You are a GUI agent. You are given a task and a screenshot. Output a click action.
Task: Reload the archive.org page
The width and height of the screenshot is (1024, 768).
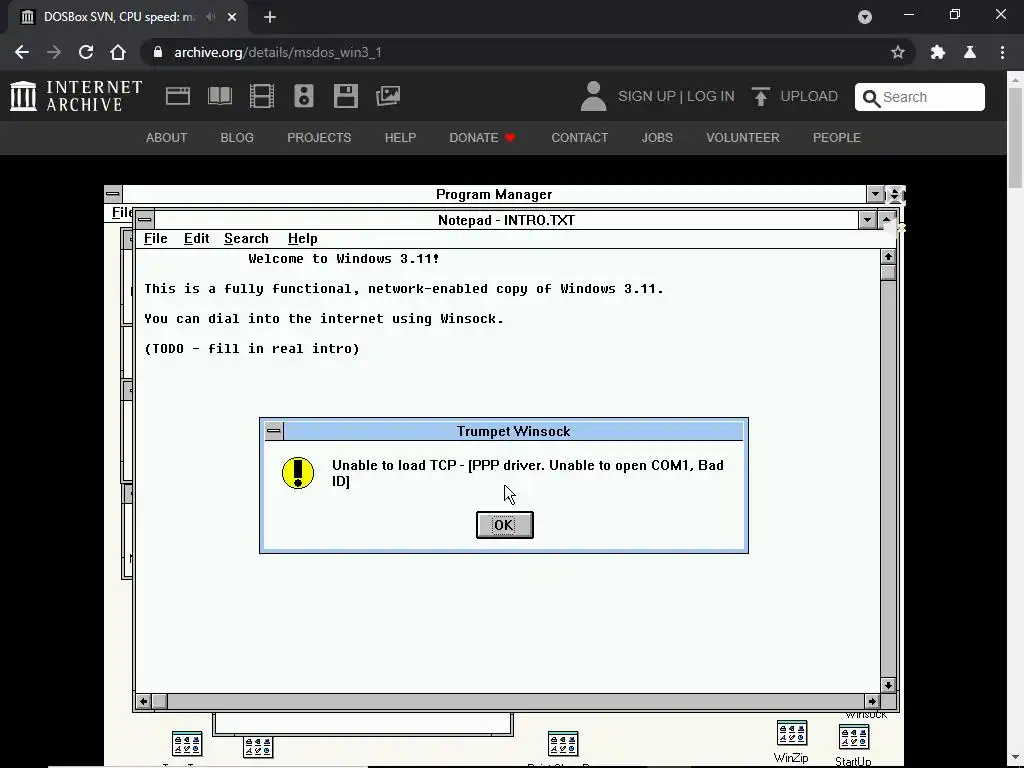click(x=86, y=52)
